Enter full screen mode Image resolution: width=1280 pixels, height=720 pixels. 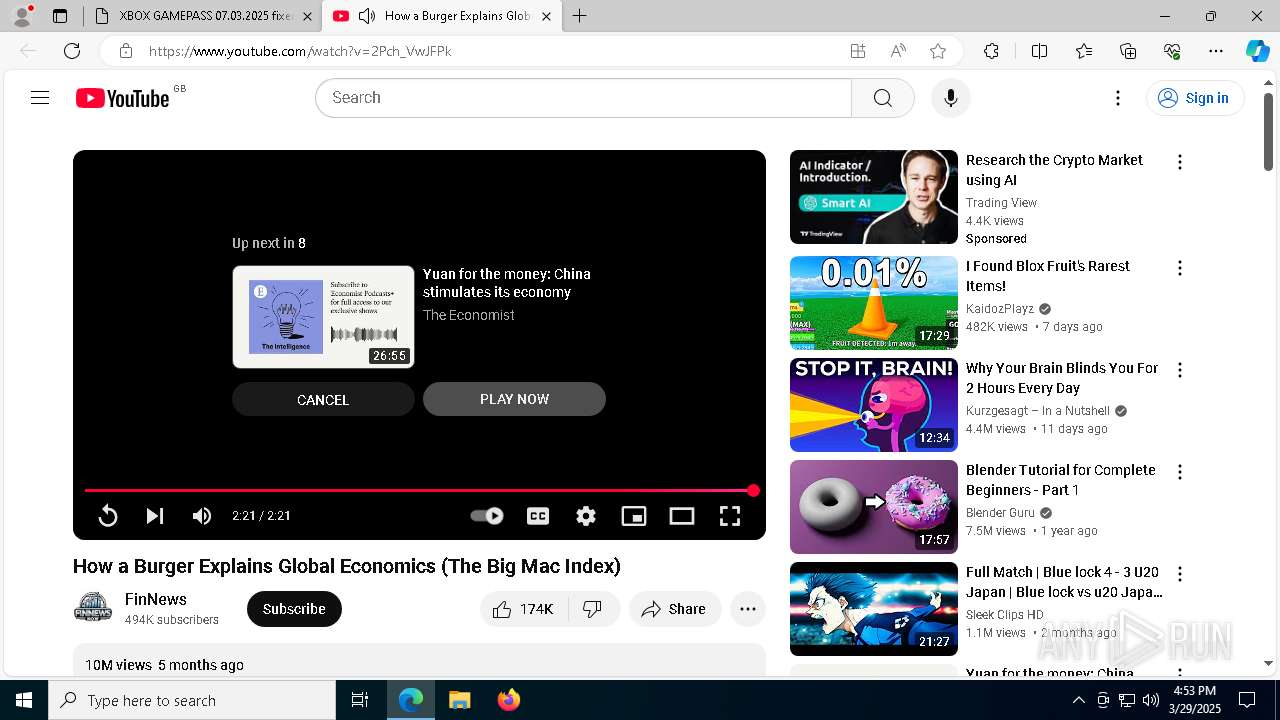click(730, 516)
